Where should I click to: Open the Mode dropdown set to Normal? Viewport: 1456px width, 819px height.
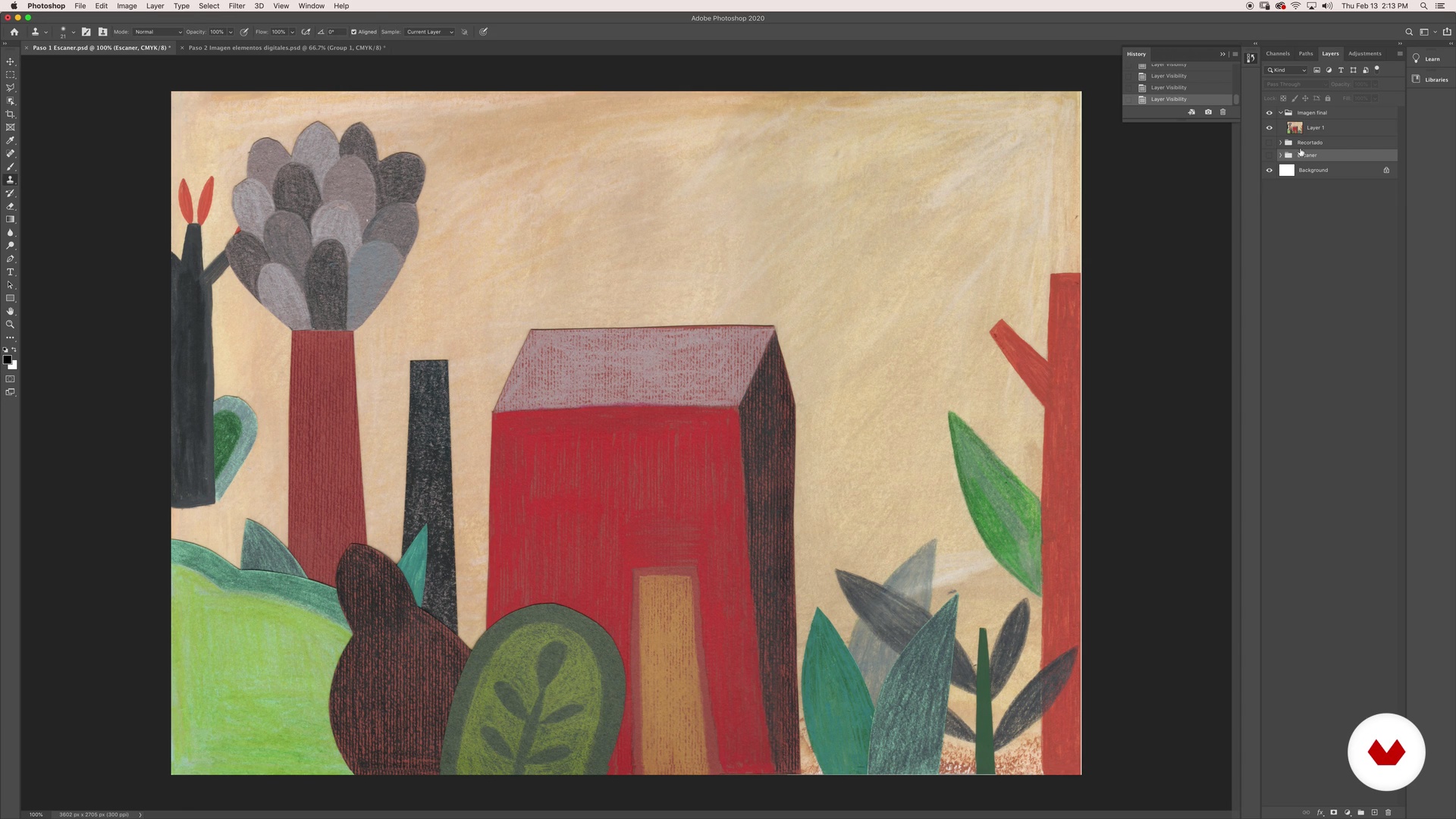pyautogui.click(x=158, y=32)
